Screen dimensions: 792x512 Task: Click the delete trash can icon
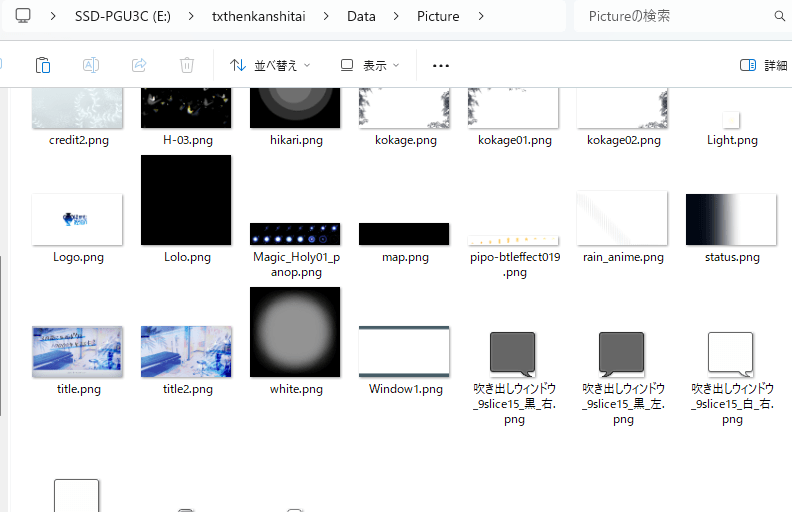click(187, 65)
